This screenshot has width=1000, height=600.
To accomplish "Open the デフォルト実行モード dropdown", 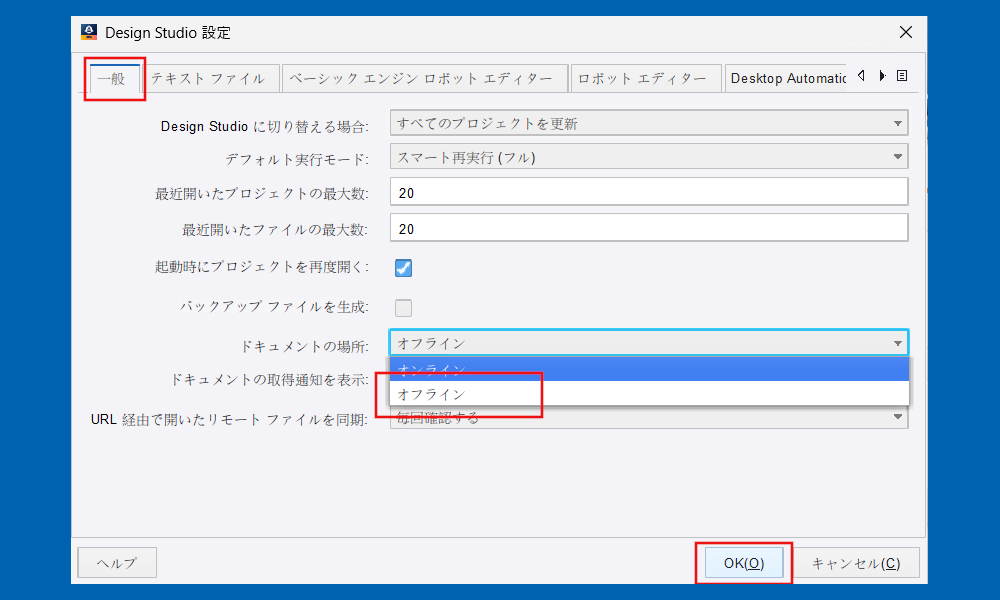I will [649, 157].
